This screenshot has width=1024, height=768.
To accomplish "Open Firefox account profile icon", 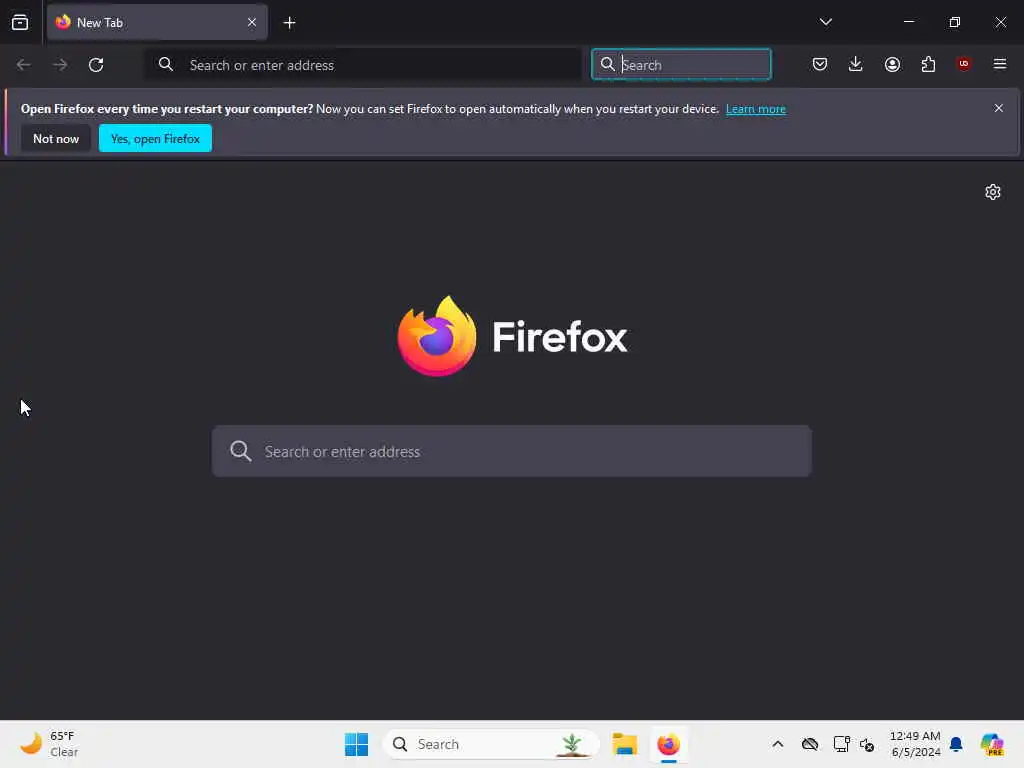I will (x=892, y=64).
